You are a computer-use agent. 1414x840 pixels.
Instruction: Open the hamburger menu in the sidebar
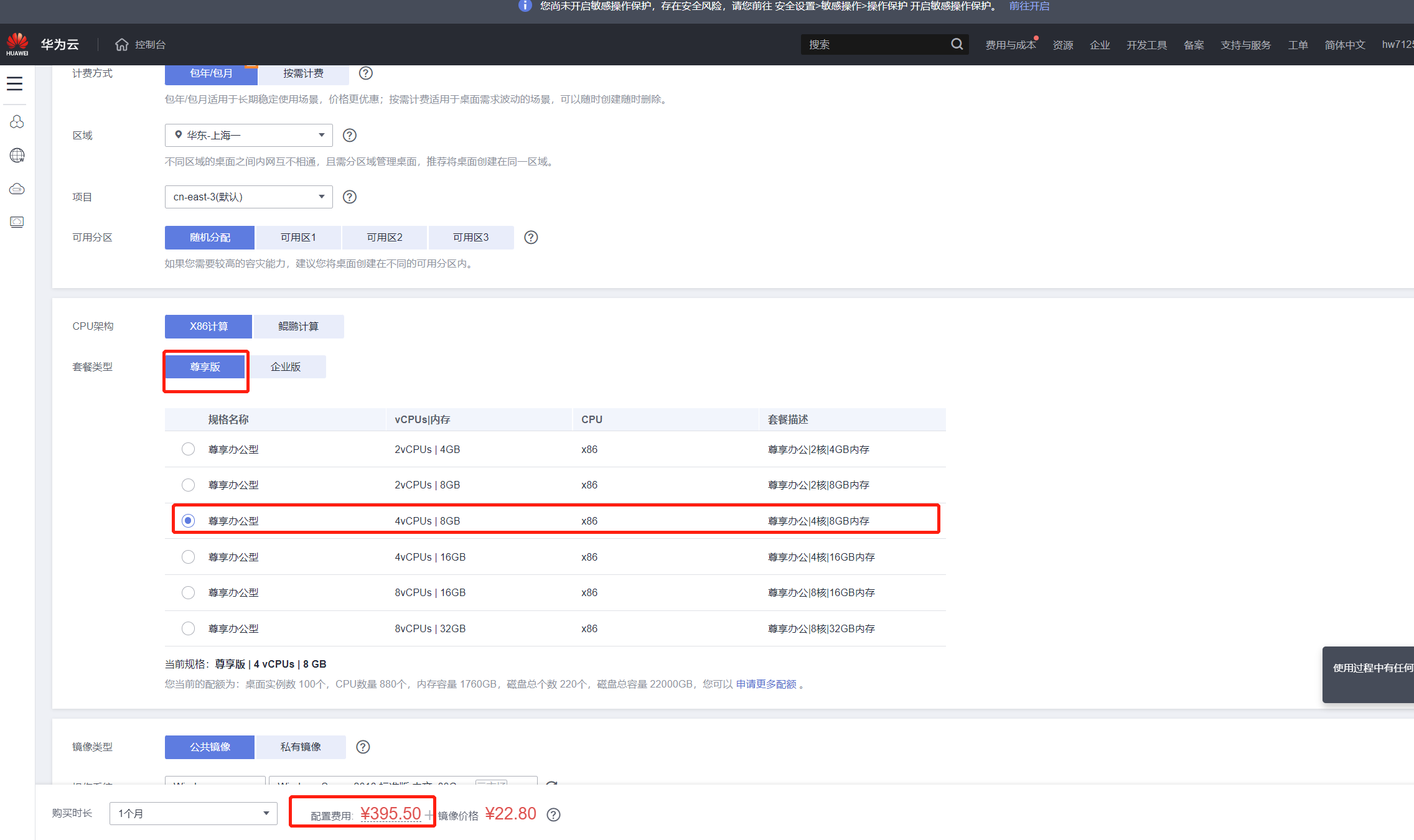pos(15,84)
